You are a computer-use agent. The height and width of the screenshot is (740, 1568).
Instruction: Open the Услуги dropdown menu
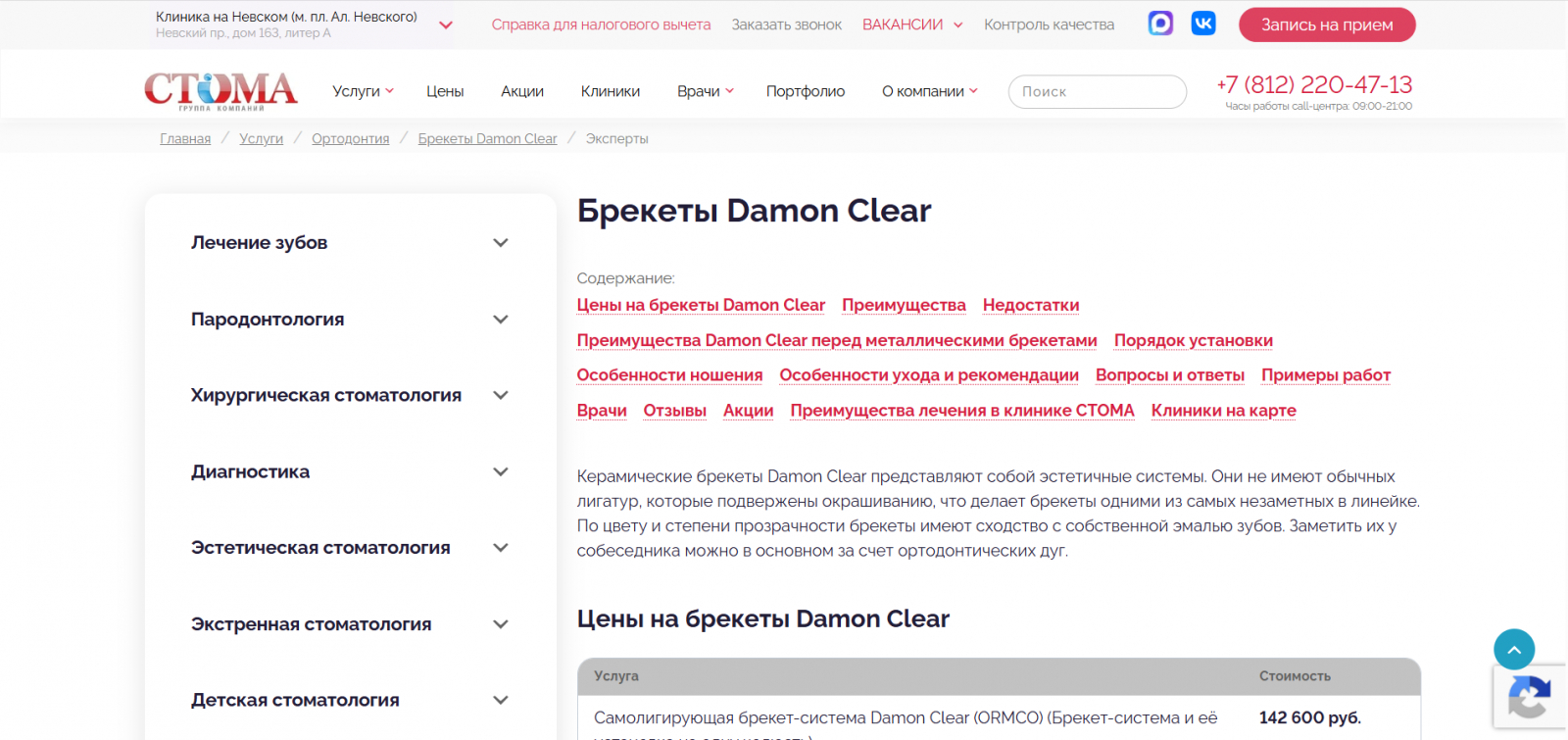(363, 91)
